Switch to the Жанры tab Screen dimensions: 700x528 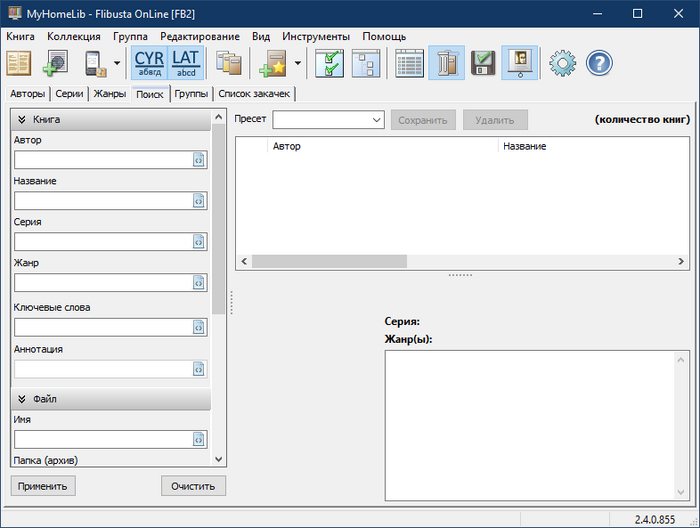(x=110, y=94)
